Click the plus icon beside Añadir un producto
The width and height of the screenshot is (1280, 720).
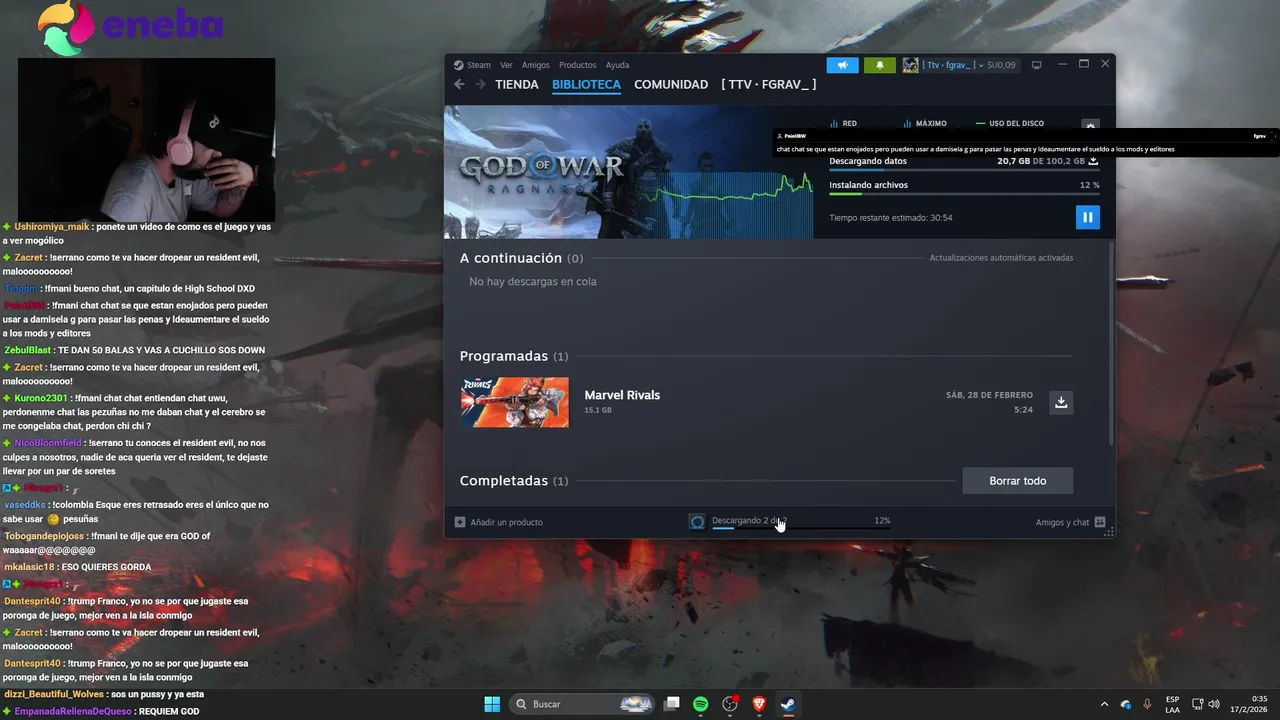click(x=460, y=522)
